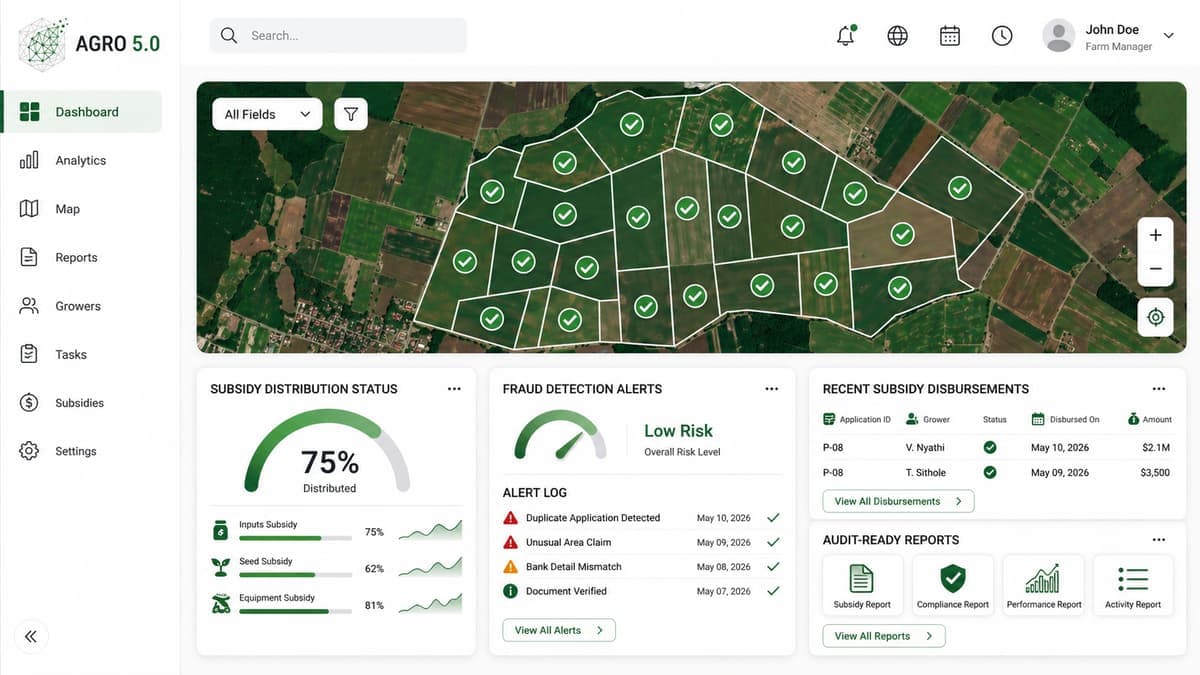This screenshot has width=1200, height=675.
Task: Open Fraud Detection Alerts more options menu
Action: 771,389
